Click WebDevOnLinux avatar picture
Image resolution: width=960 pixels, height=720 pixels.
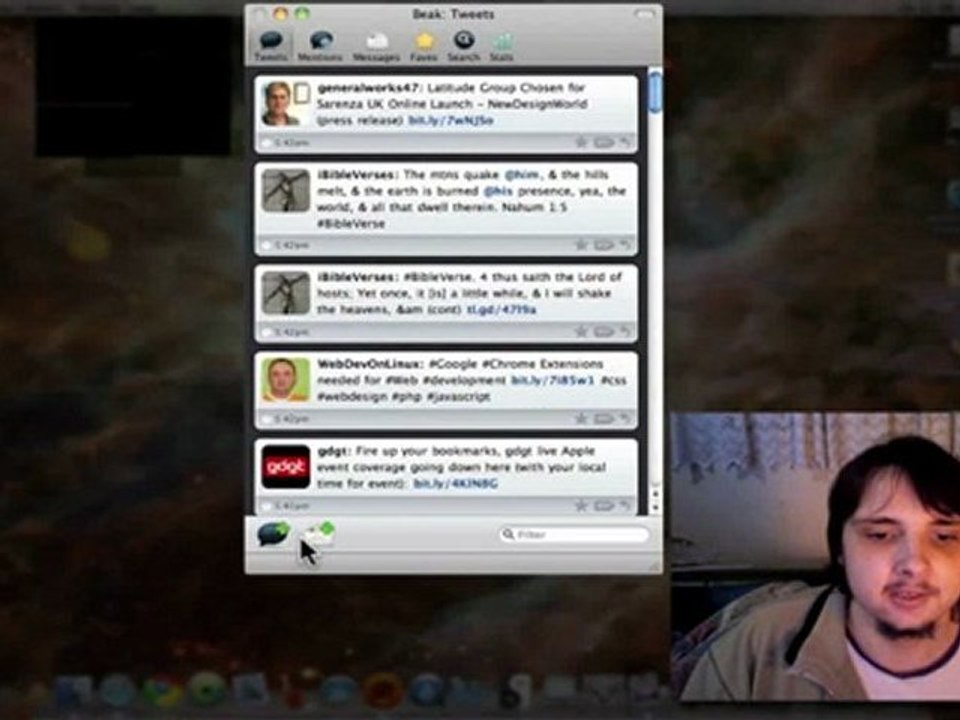pos(286,380)
